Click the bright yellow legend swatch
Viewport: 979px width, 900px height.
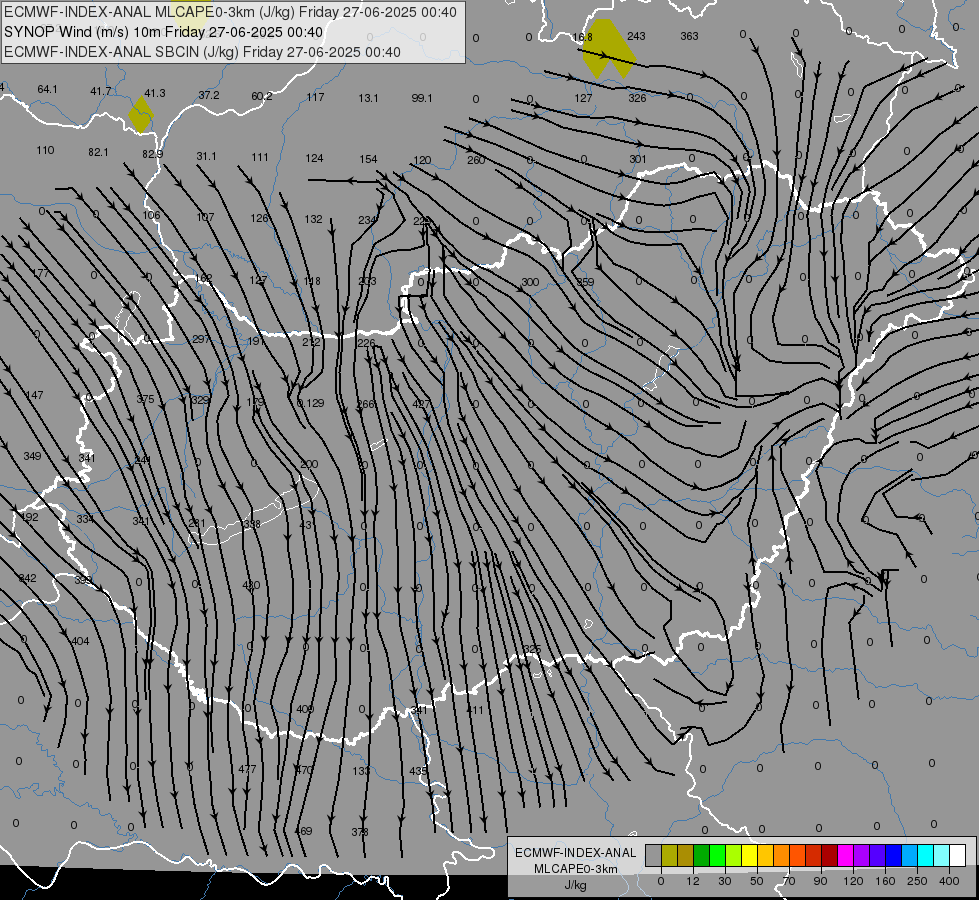(x=750, y=856)
